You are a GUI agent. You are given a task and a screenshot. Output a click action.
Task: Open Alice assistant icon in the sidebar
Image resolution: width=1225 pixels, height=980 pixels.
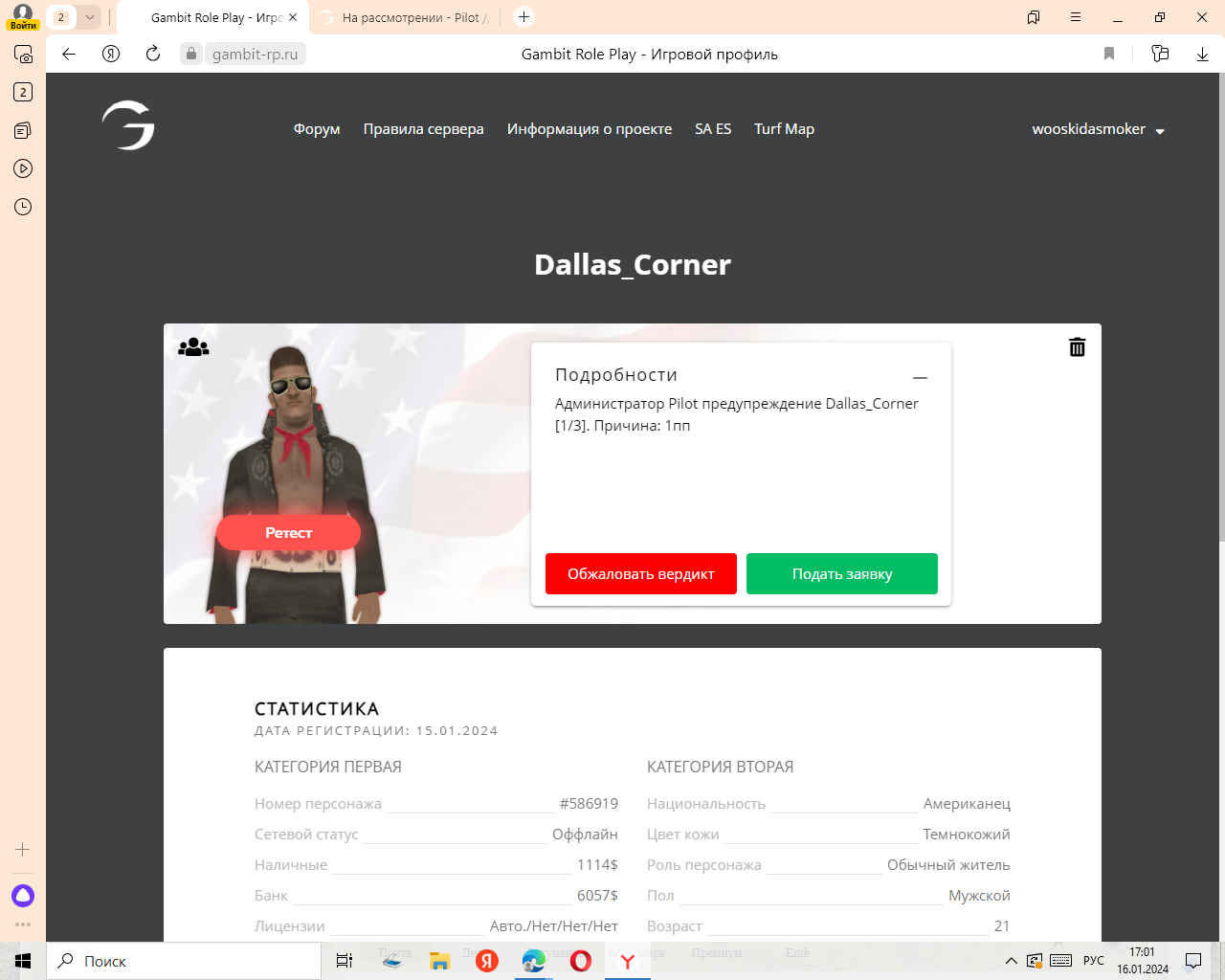click(23, 896)
